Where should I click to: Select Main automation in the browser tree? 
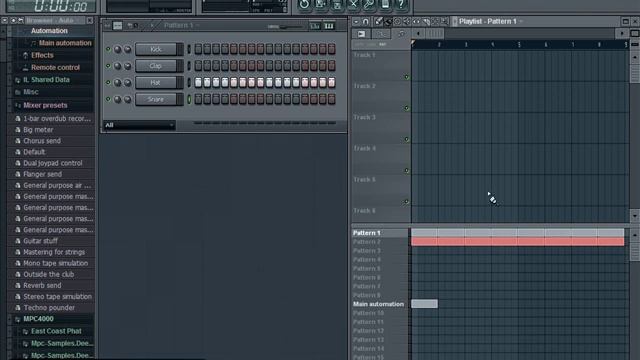(65, 43)
